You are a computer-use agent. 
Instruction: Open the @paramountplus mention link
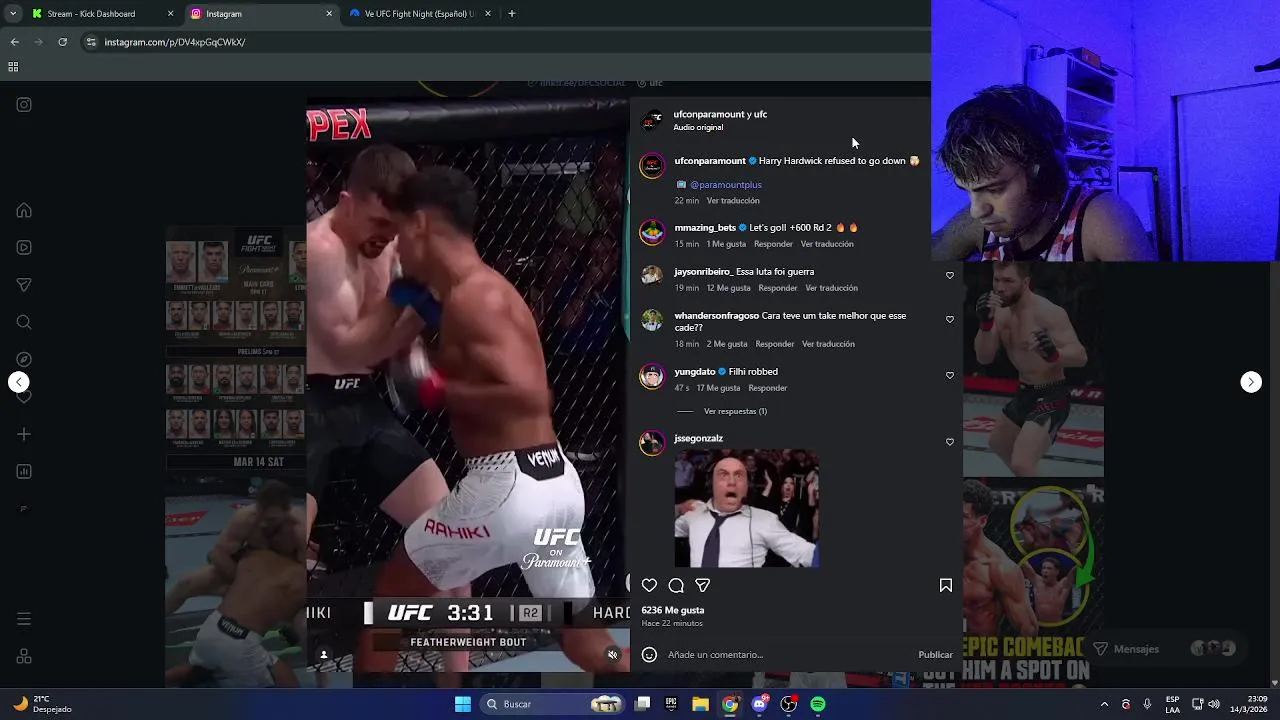coord(726,184)
